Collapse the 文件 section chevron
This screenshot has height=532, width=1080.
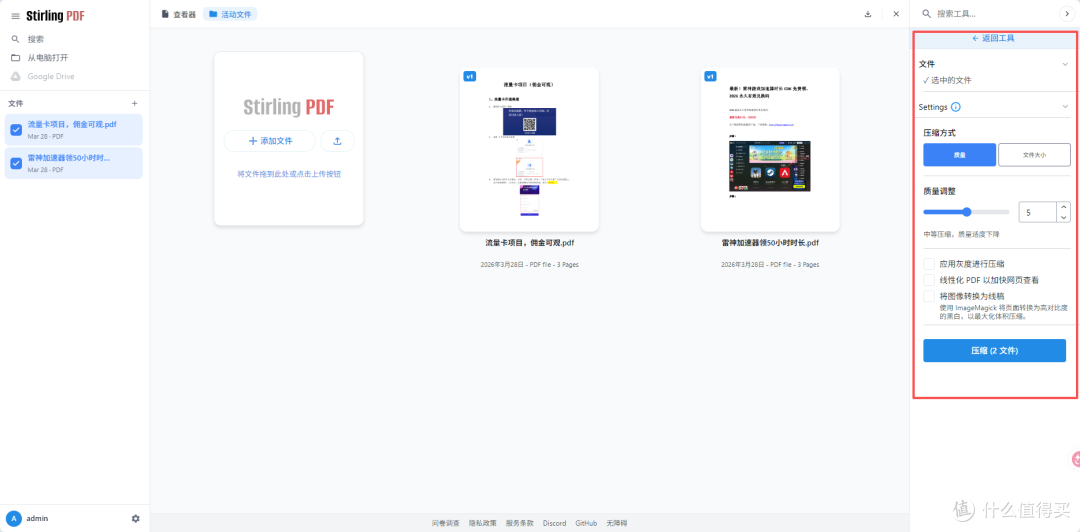pos(1065,64)
